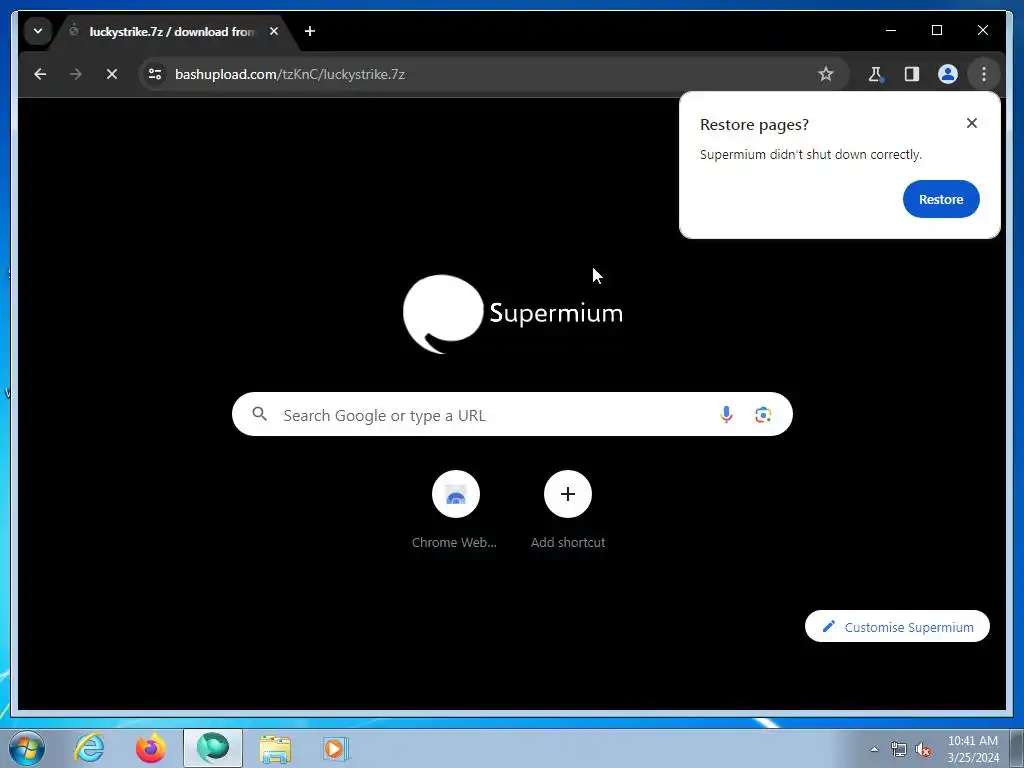Screen dimensions: 1024x768
Task: Go back to the previous page
Action: pos(40,74)
